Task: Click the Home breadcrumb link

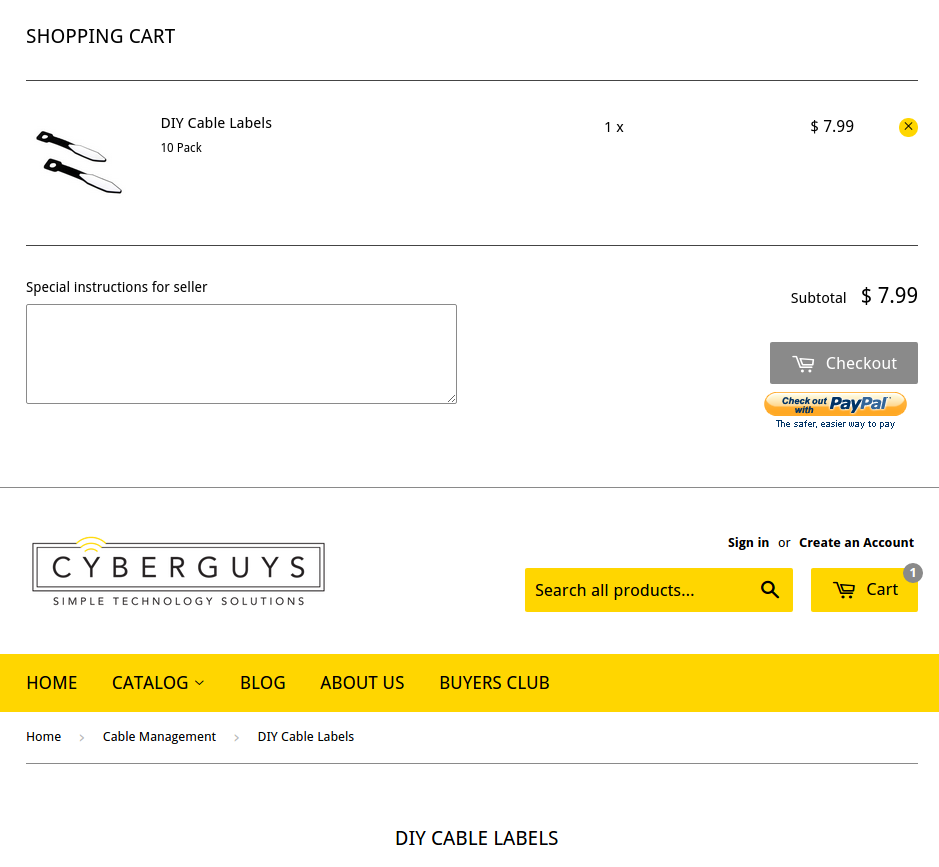Action: pyautogui.click(x=43, y=737)
